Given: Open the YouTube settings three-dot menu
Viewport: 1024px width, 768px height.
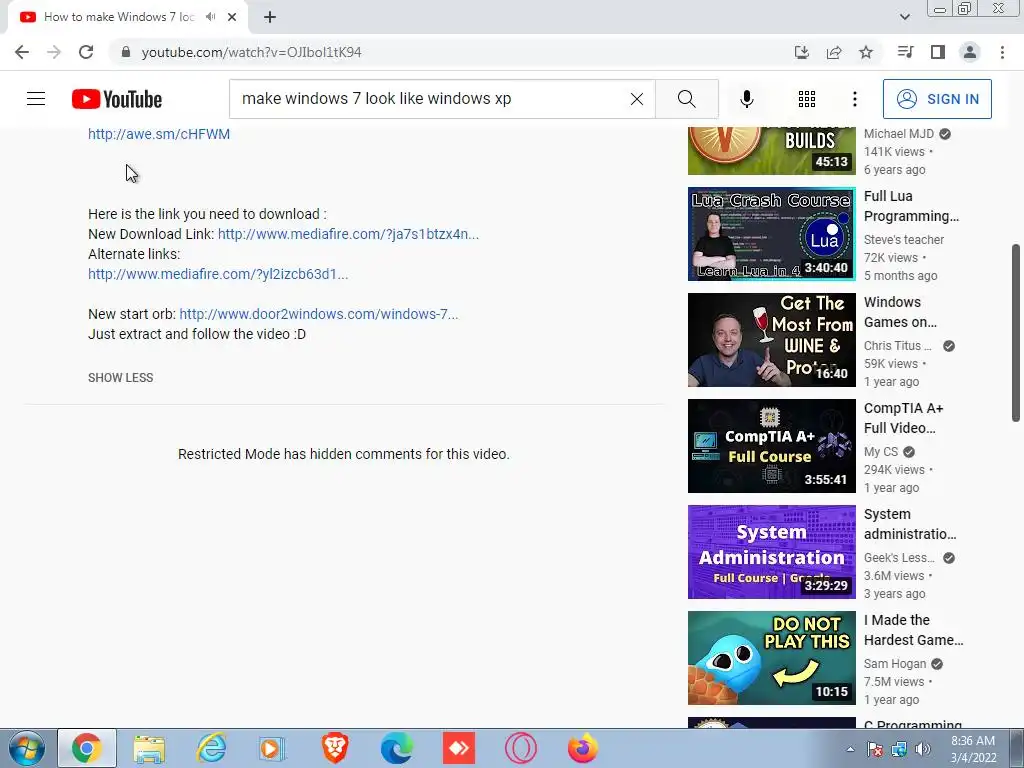Looking at the screenshot, I should click(x=854, y=99).
